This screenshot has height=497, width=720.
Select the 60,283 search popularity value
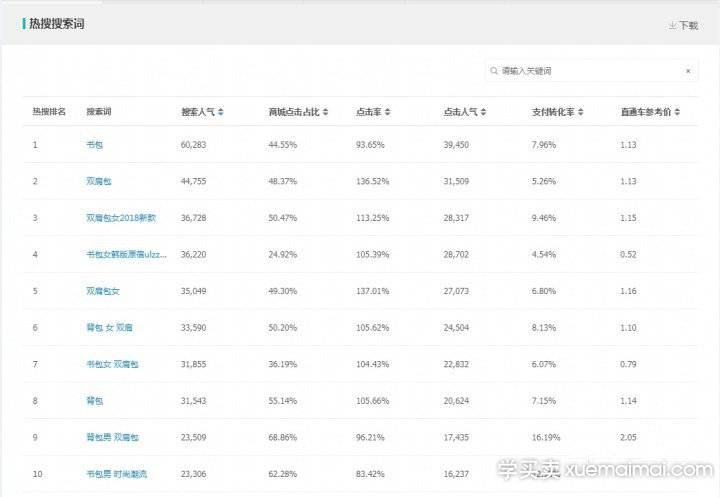193,145
